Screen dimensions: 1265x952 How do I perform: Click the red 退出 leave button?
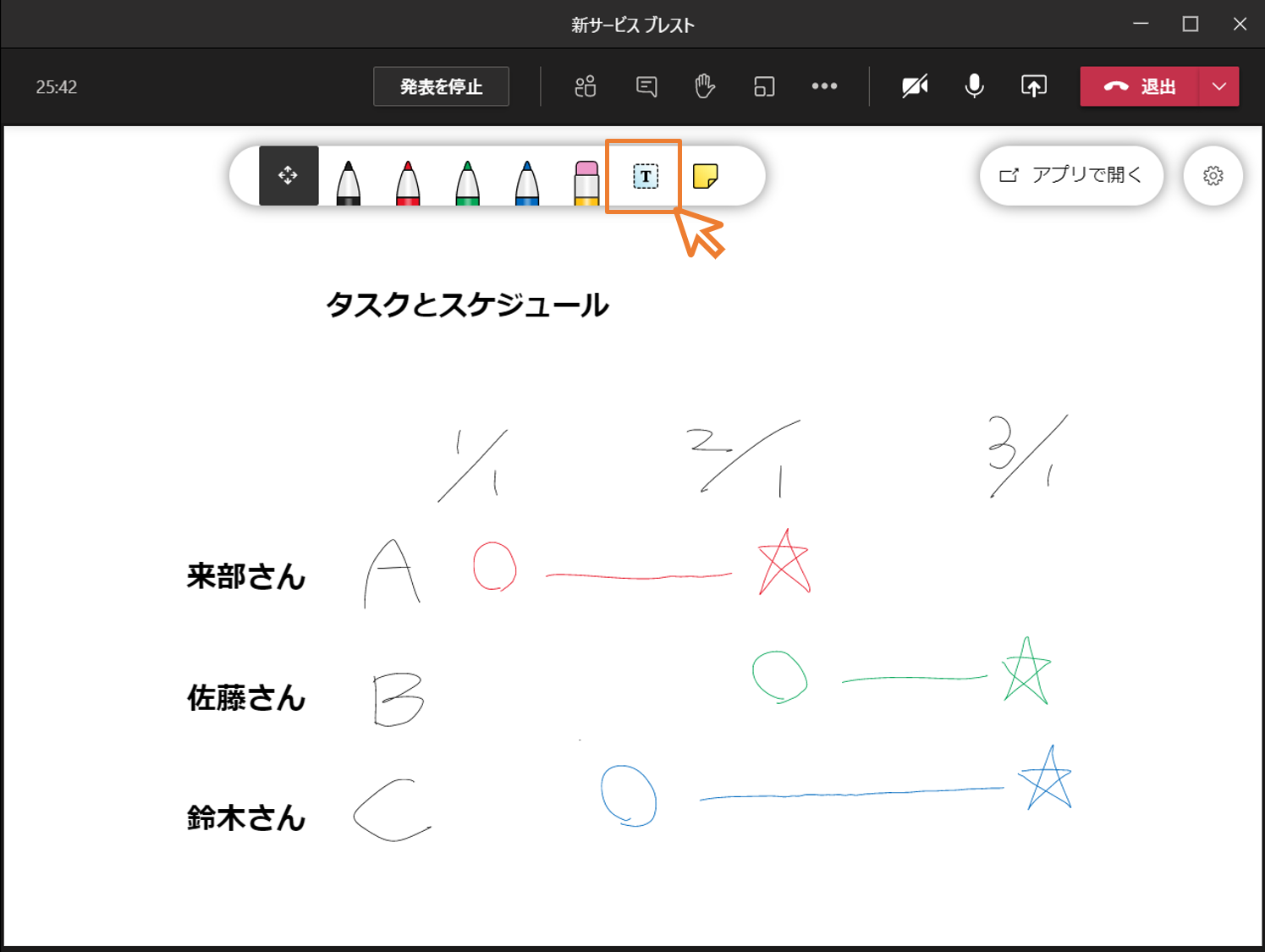point(1139,86)
